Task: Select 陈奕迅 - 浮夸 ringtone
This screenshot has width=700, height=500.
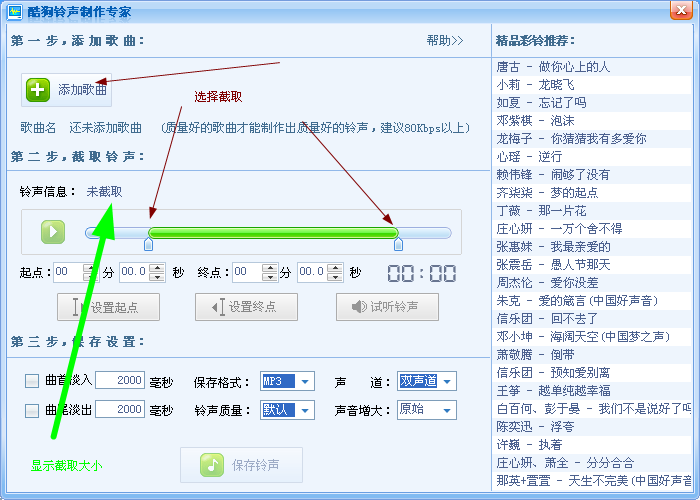Action: [592, 427]
